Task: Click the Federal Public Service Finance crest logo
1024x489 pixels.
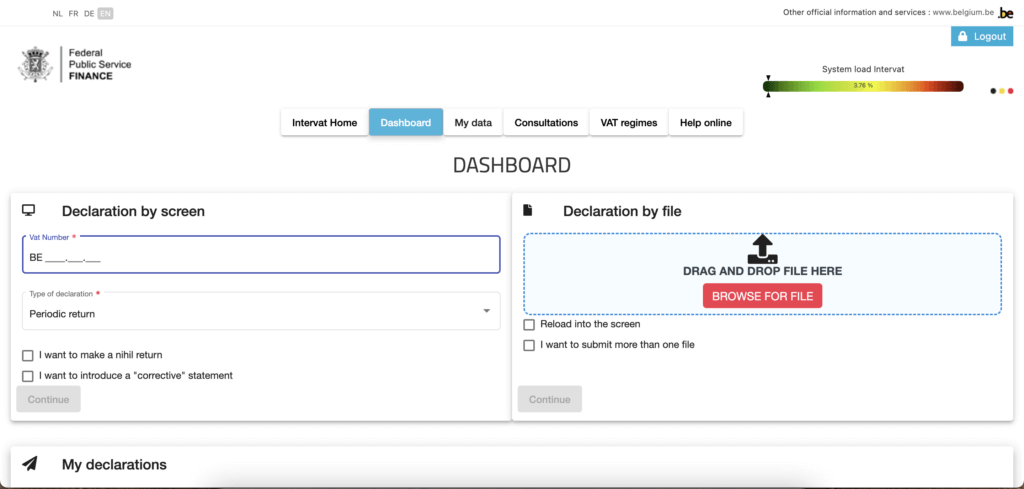Action: 37,65
